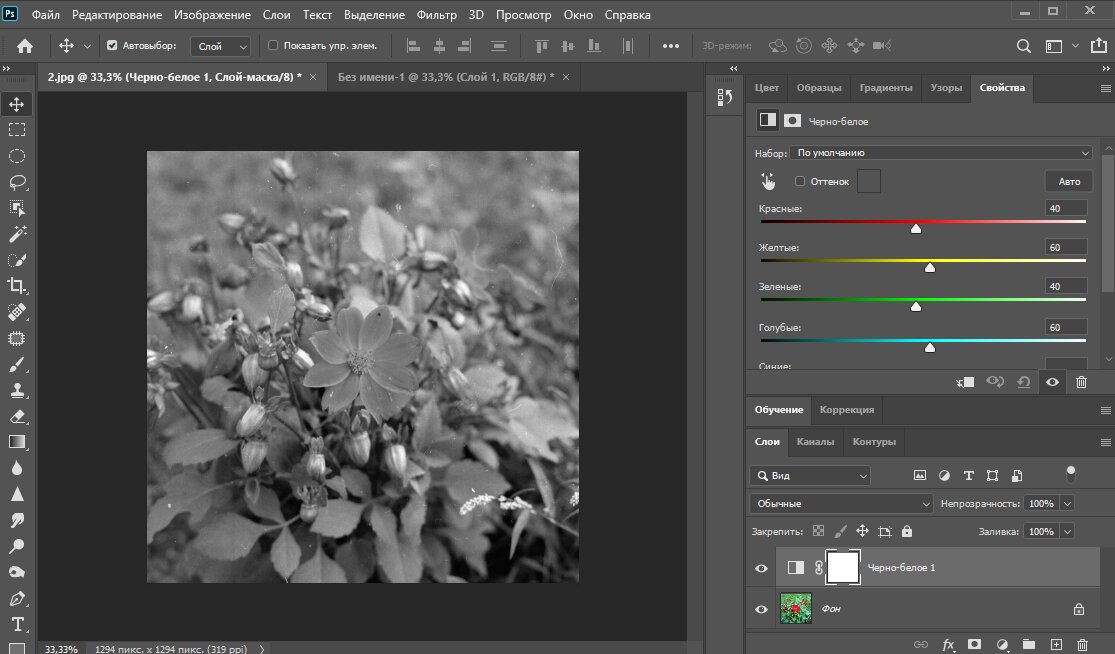Enable Показать упр. элем. checkbox
The width and height of the screenshot is (1115, 654).
(272, 45)
